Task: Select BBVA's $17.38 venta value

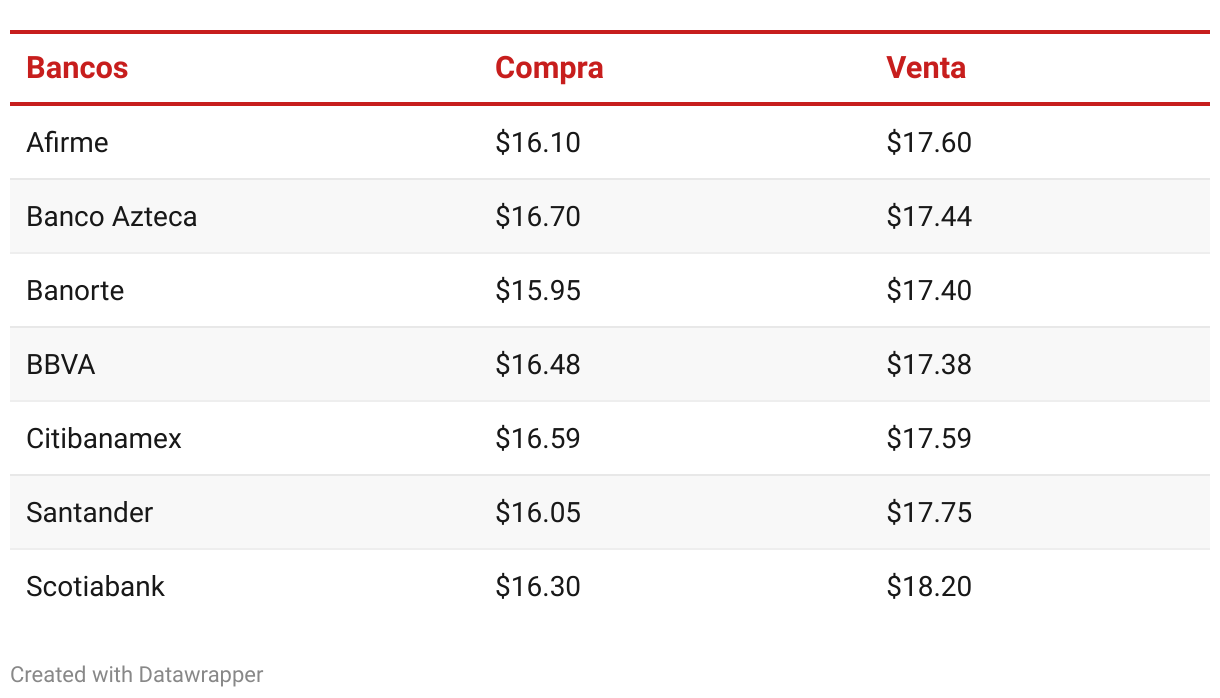Action: pyautogui.click(x=929, y=364)
